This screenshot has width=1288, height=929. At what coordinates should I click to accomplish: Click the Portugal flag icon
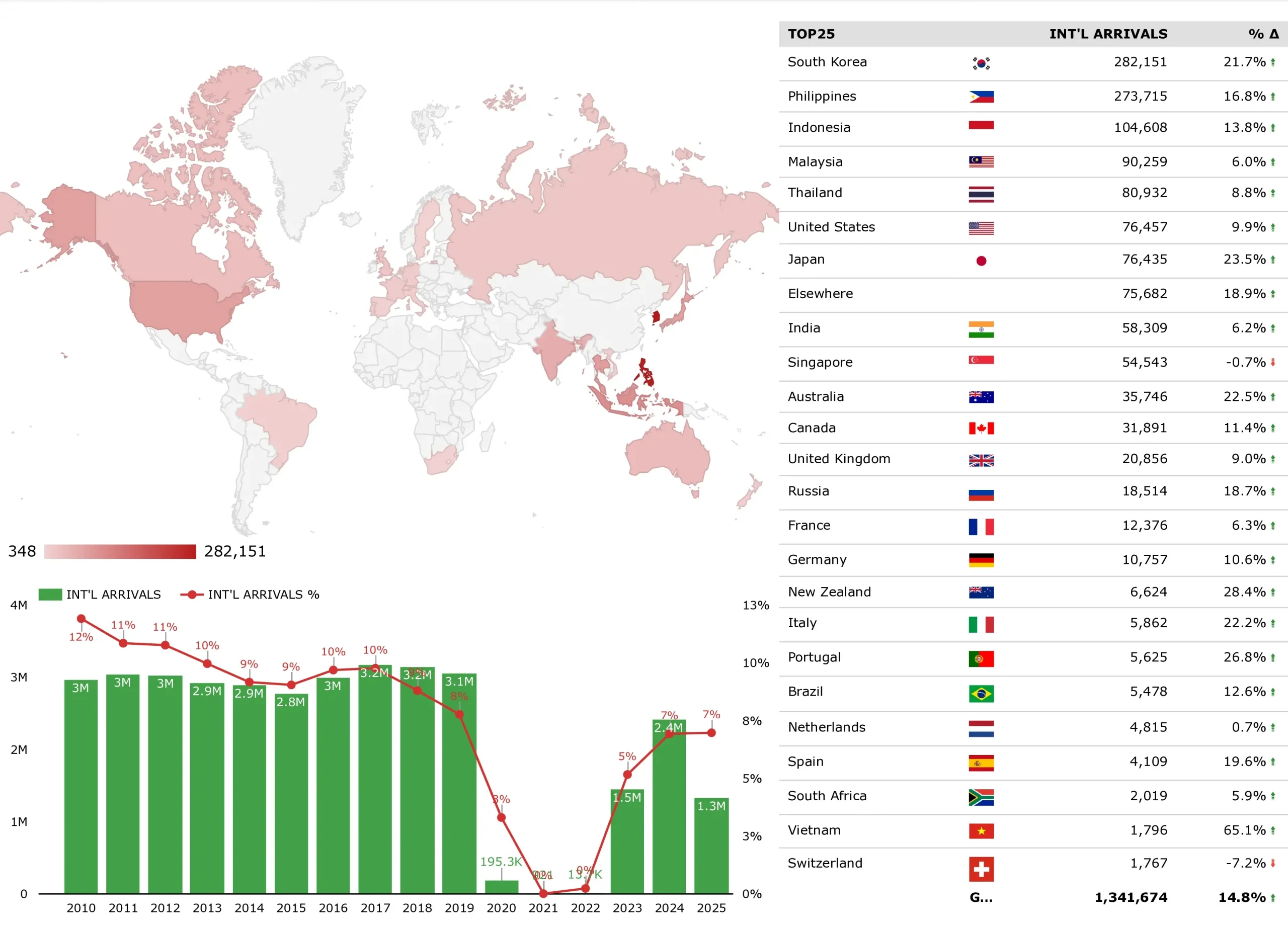(981, 659)
